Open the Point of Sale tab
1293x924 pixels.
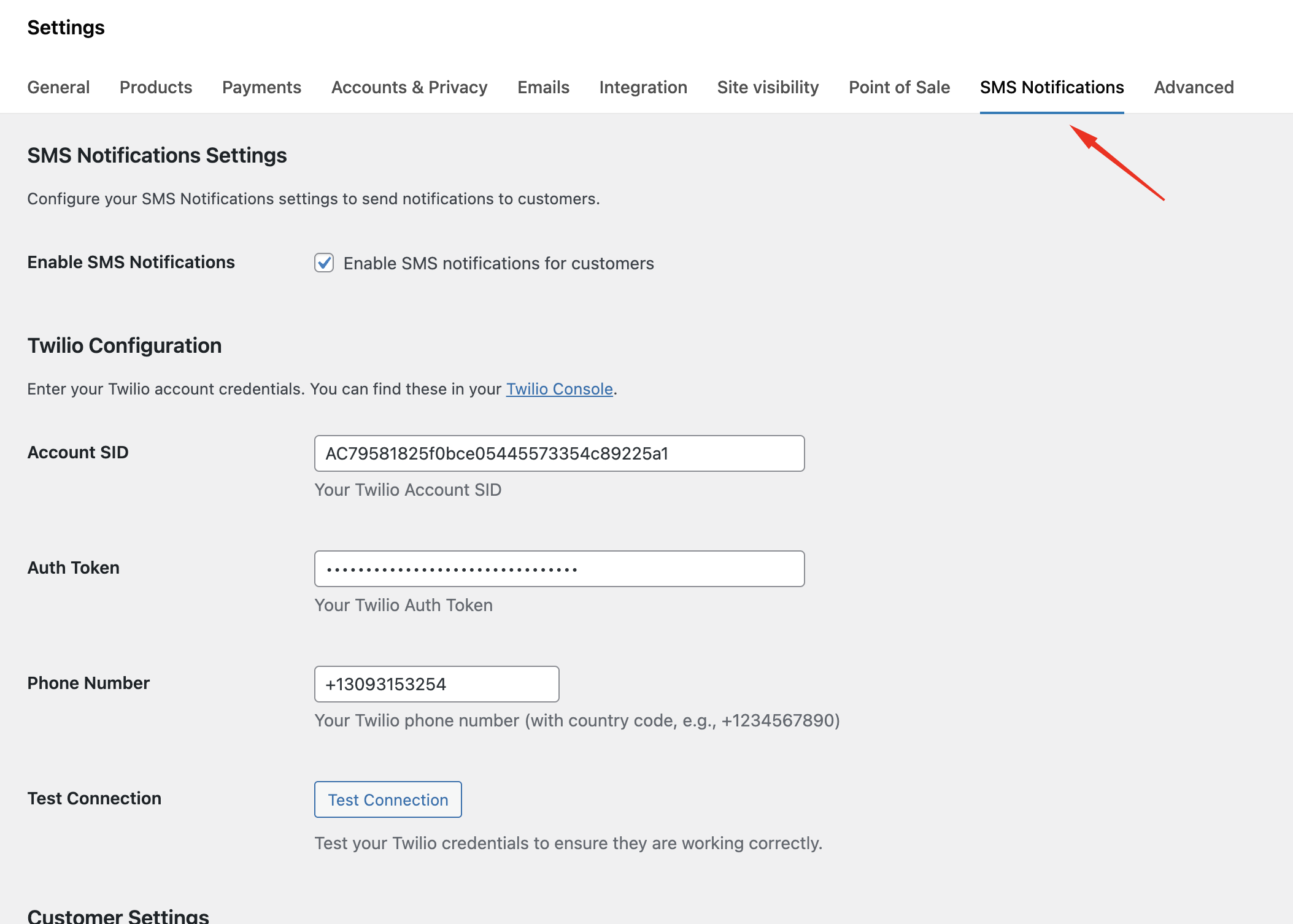[899, 87]
